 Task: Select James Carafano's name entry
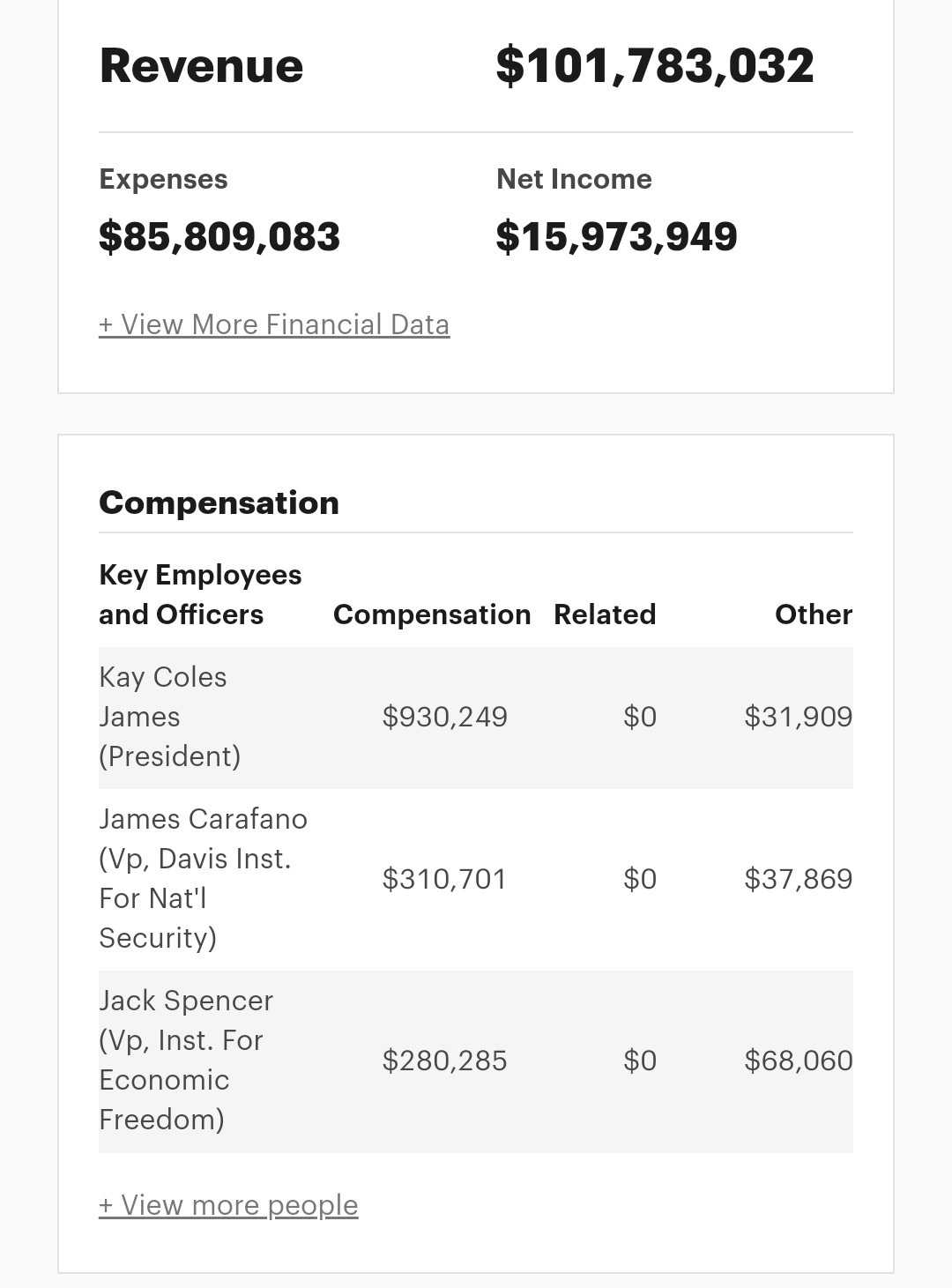coord(203,878)
